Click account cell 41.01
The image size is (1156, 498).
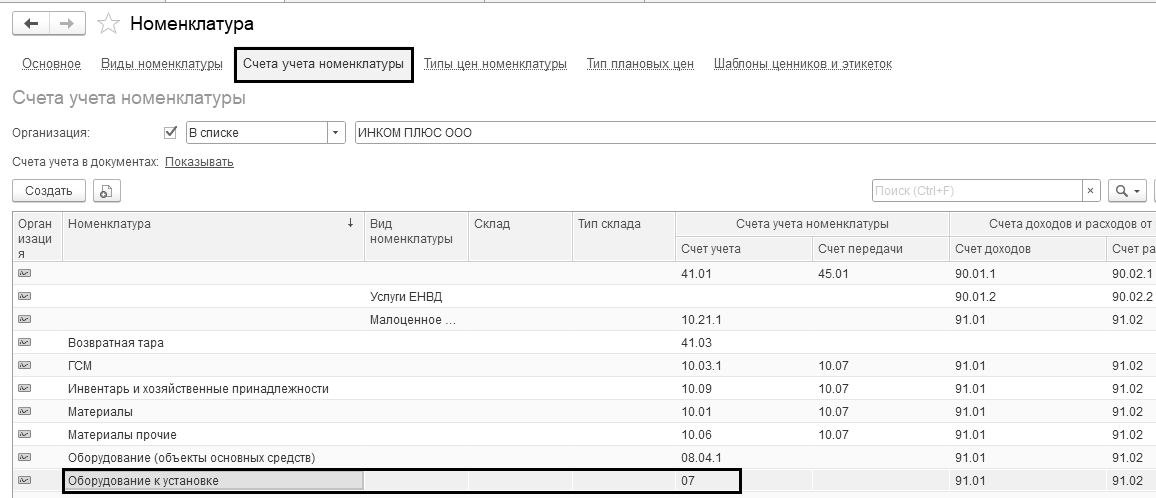click(x=744, y=274)
